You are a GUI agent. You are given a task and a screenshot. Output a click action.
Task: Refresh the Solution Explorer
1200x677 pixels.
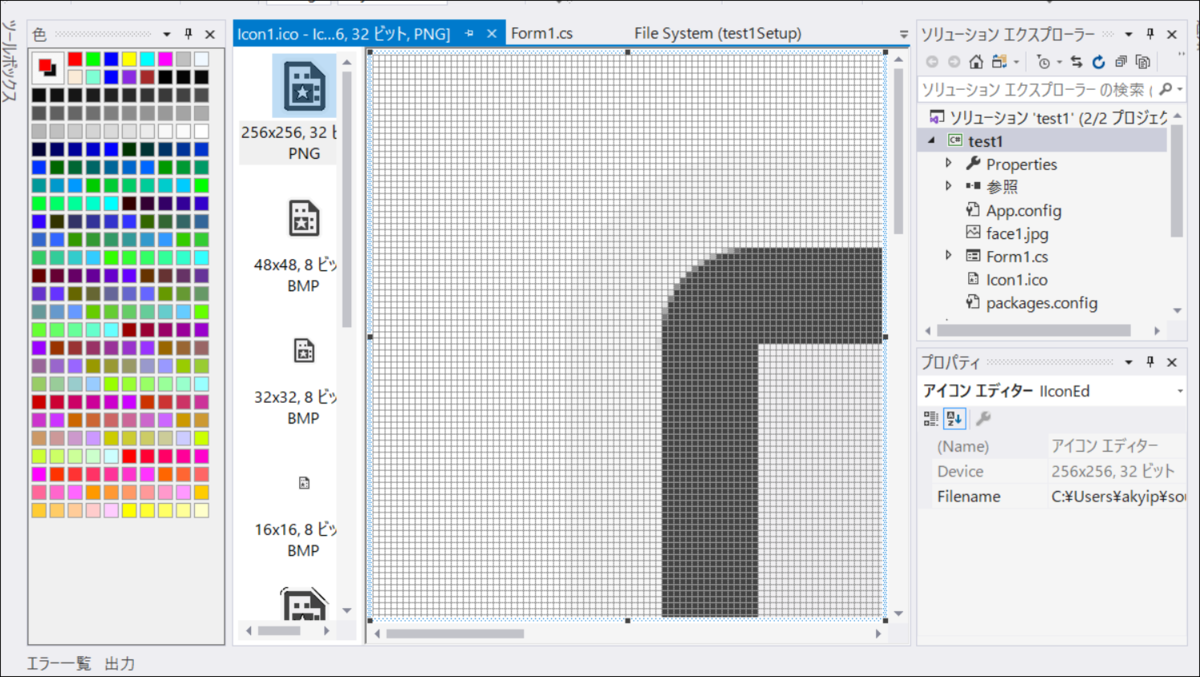(1099, 62)
